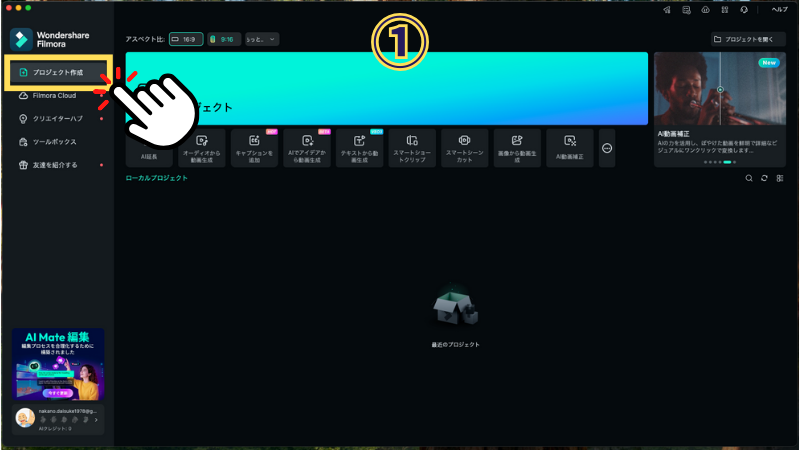800x450 pixels.
Task: Open 画像から動画生成 tool
Action: [x=517, y=147]
